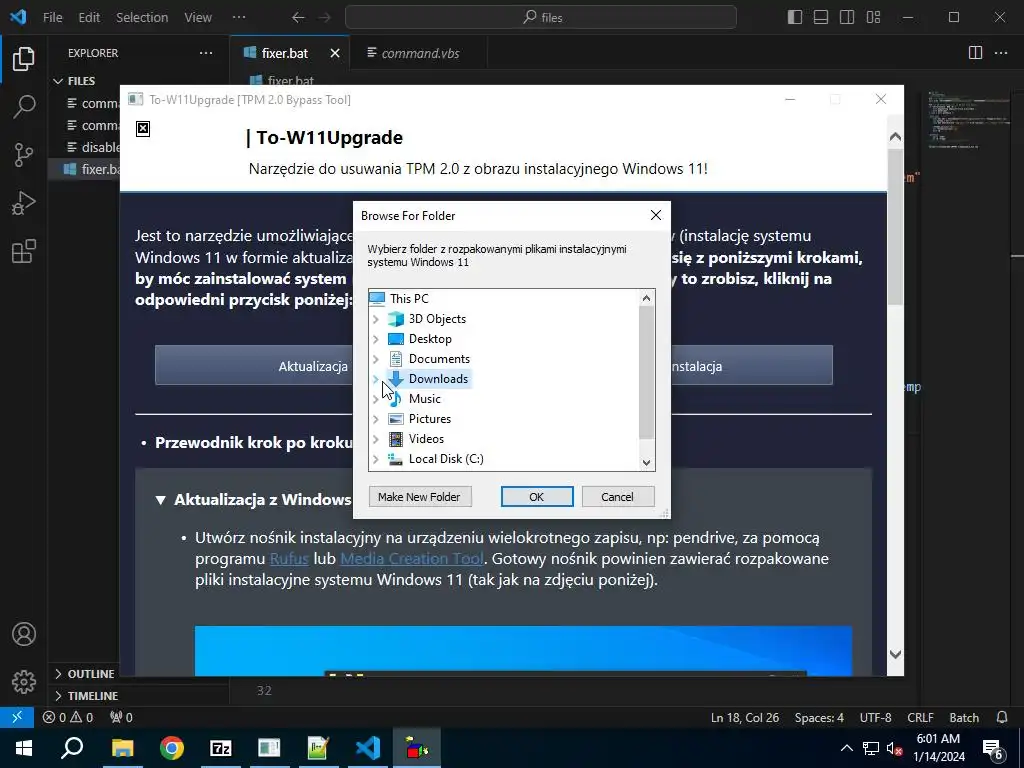The image size is (1024, 768).
Task: Open Explorer Views and More Actions ellipsis
Action: click(x=206, y=53)
